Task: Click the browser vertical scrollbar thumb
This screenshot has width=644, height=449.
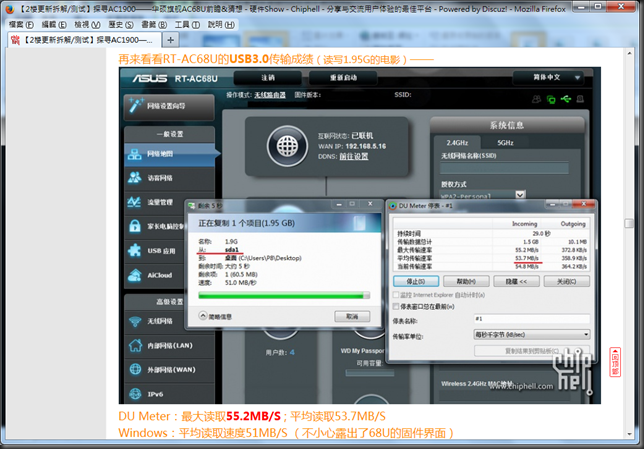Action: [629, 223]
